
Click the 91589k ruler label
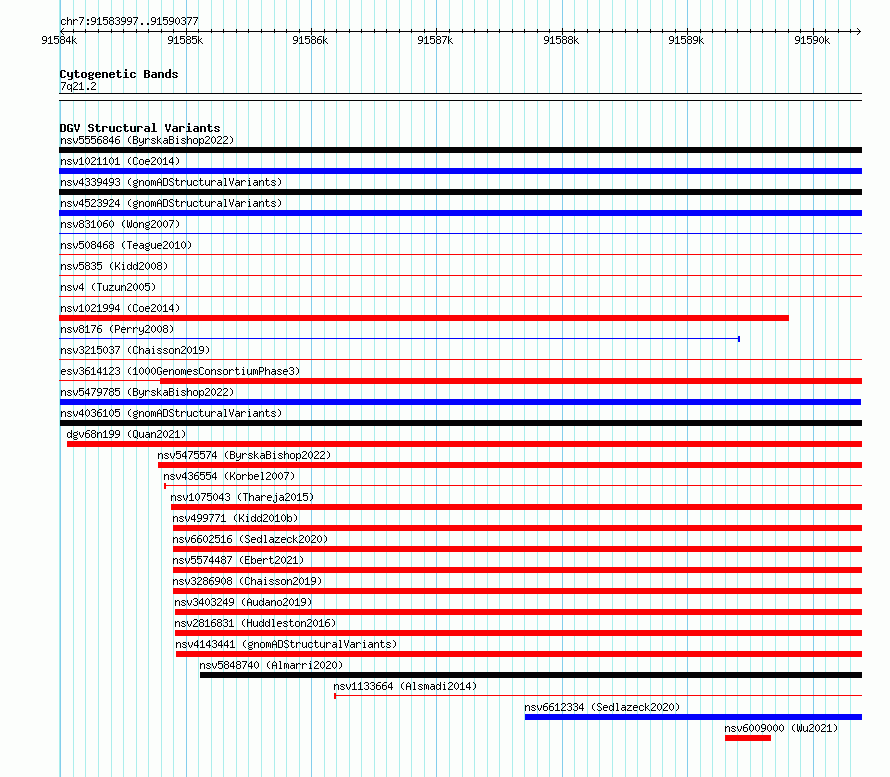pyautogui.click(x=686, y=40)
